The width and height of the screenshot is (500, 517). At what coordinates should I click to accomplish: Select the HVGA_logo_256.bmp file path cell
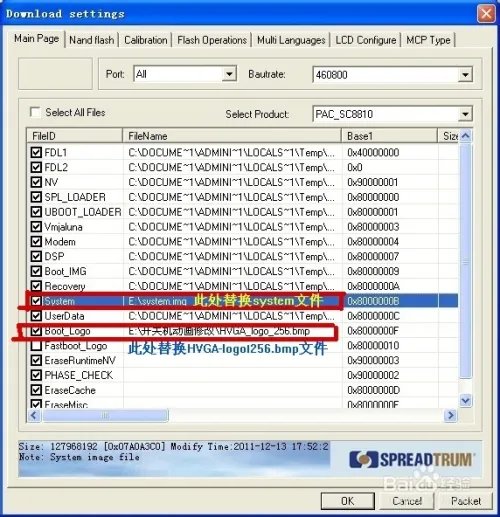pos(232,331)
